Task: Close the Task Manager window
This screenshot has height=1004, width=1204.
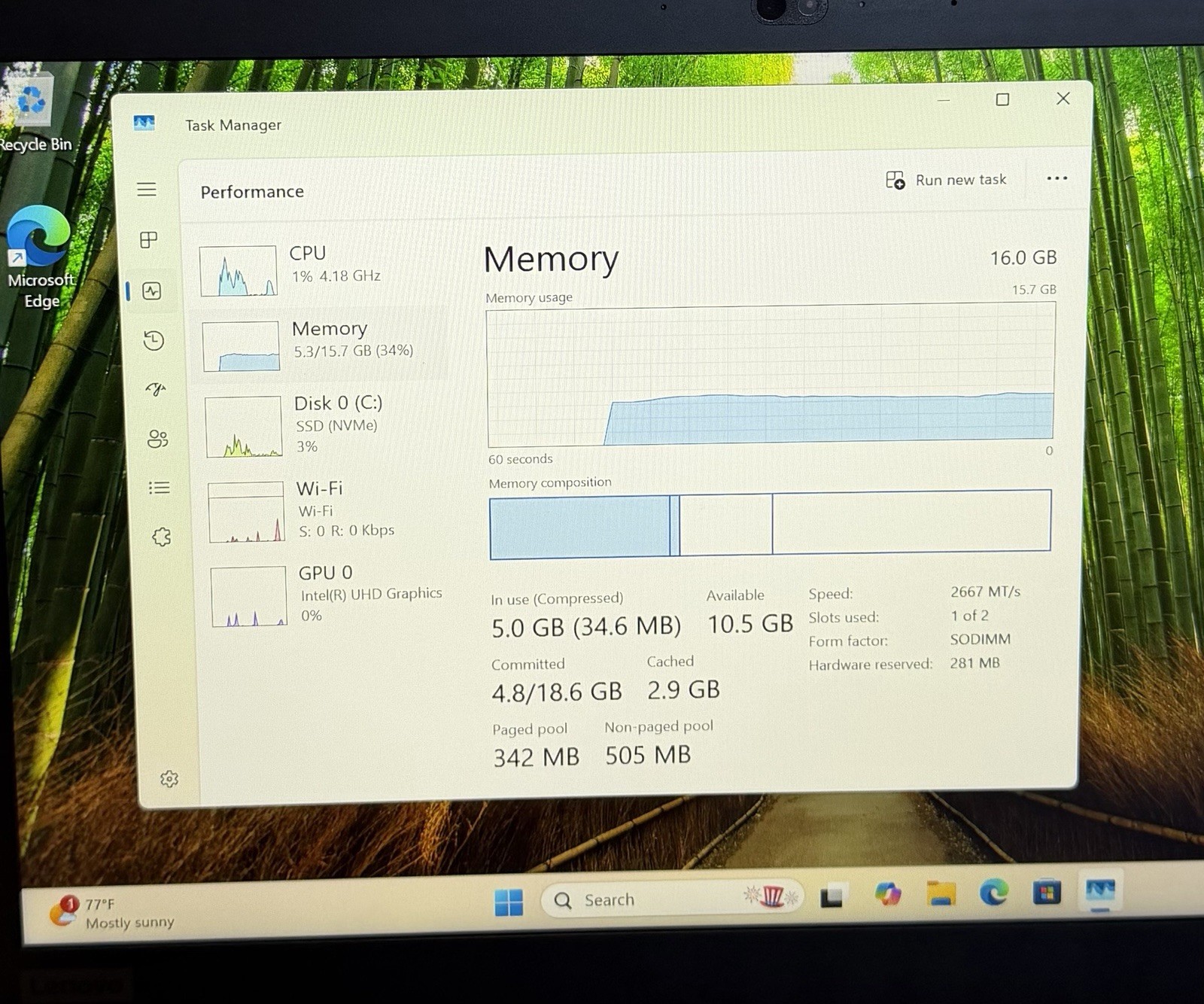Action: [x=1063, y=99]
